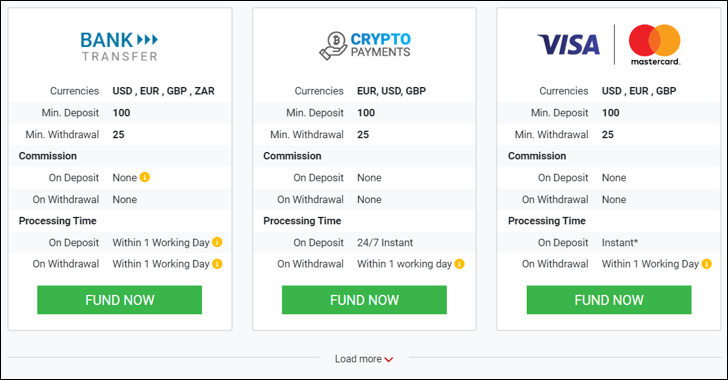Expand the Load more link

click(x=364, y=359)
